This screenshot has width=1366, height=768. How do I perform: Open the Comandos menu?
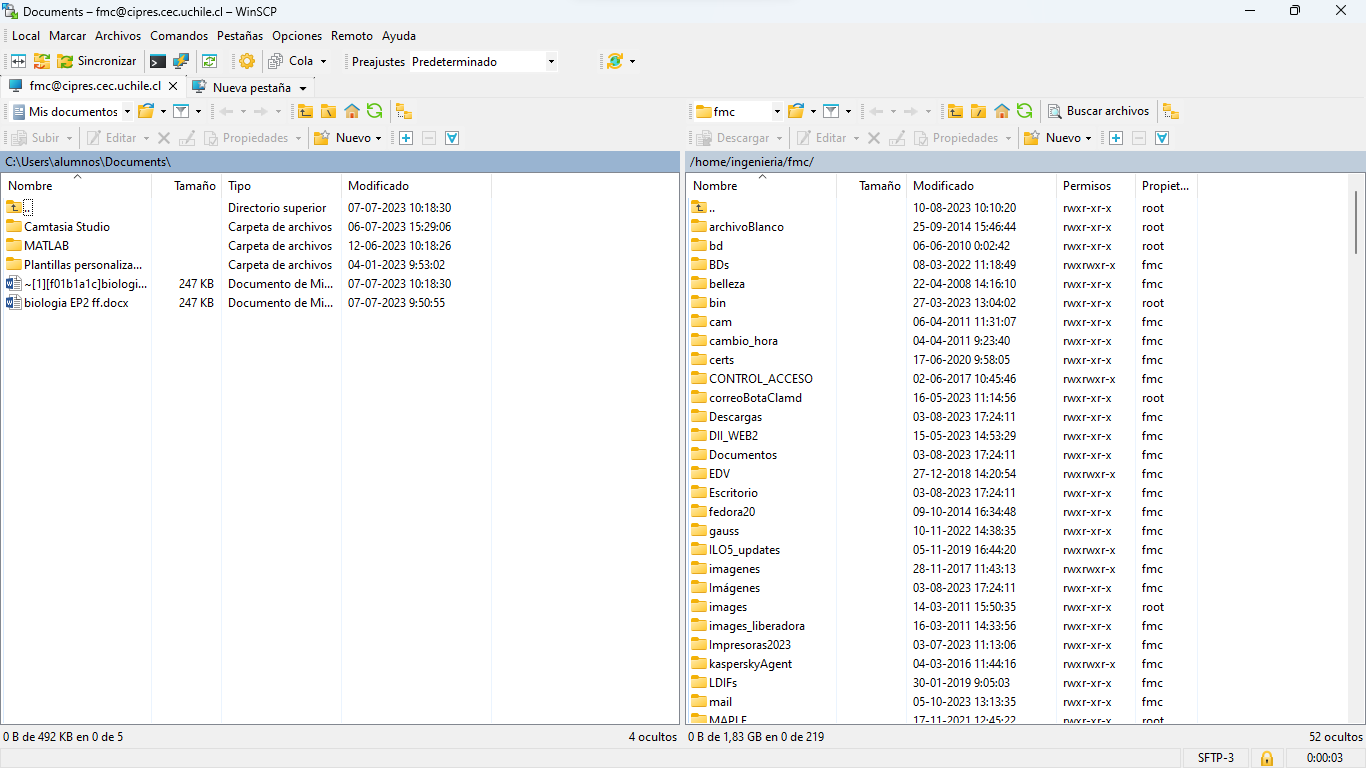pos(179,35)
